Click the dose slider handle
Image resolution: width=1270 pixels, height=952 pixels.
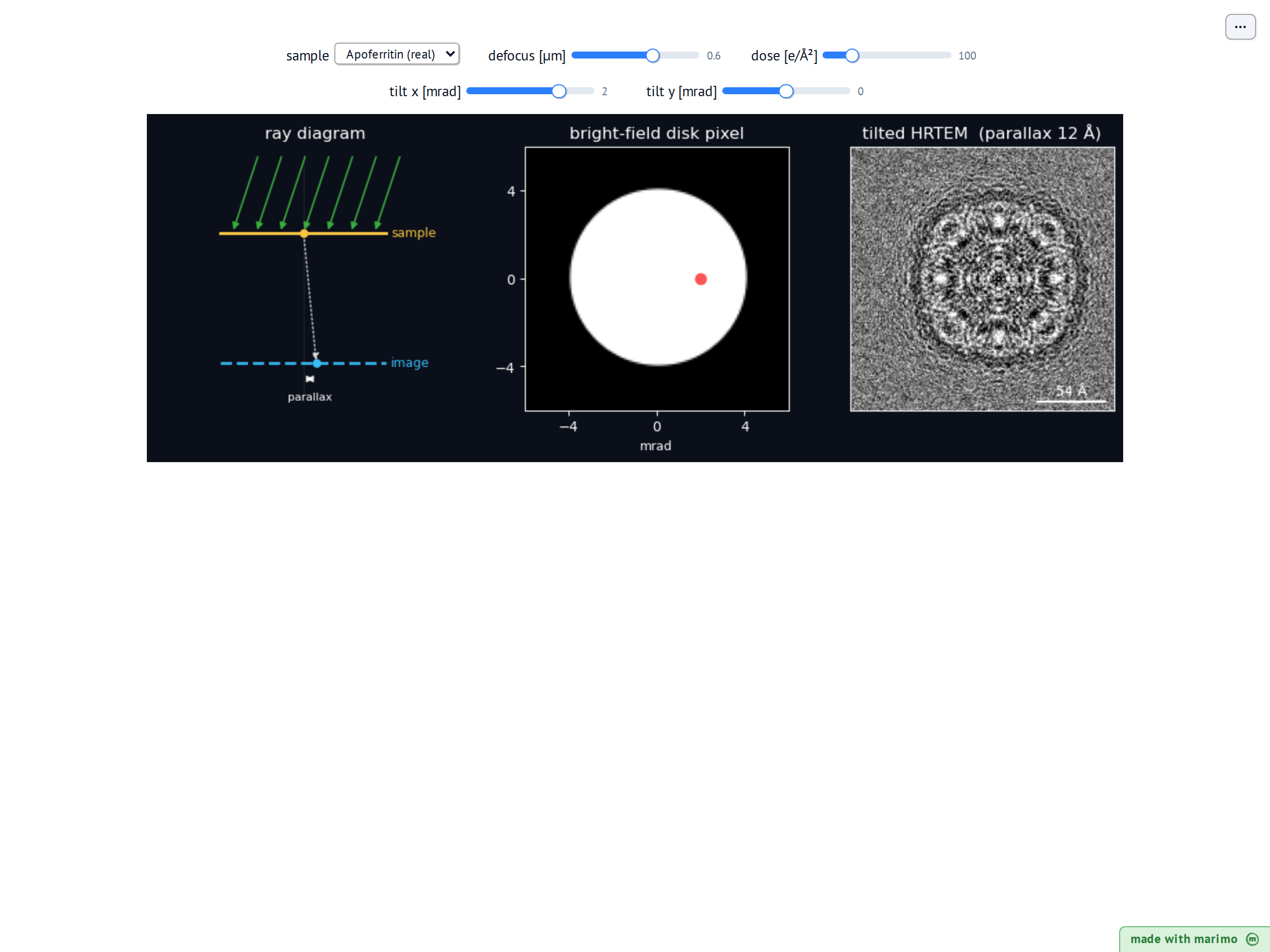(x=852, y=56)
